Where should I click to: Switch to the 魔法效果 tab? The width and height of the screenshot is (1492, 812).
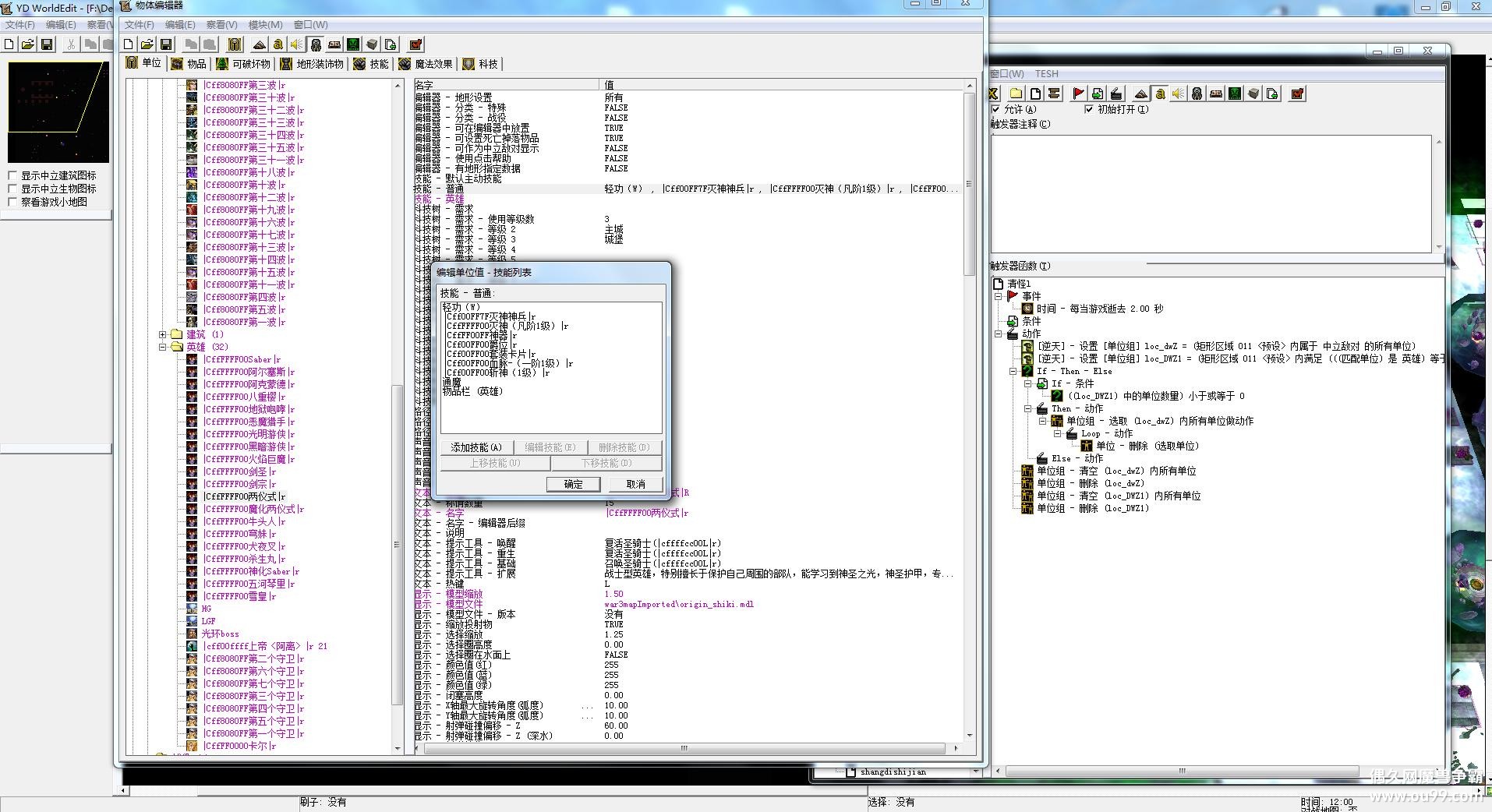[x=426, y=64]
